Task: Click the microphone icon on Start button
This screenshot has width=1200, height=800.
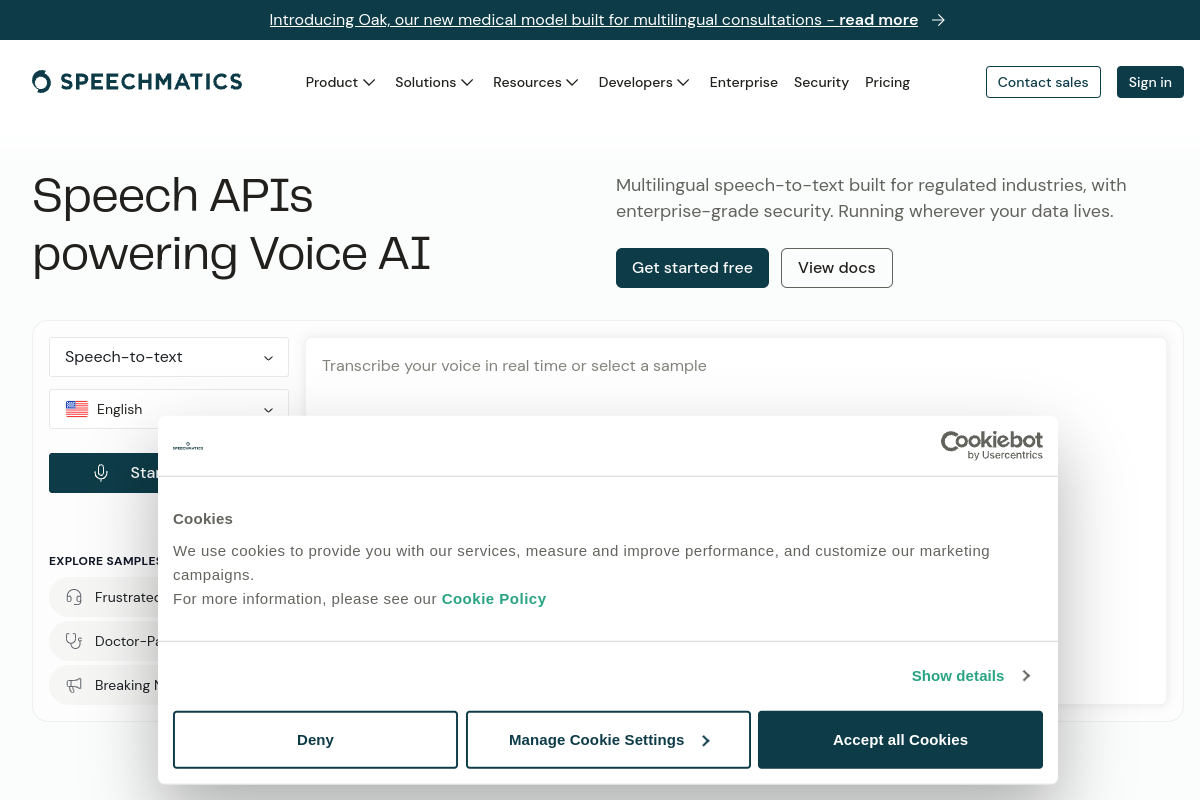Action: [x=101, y=473]
